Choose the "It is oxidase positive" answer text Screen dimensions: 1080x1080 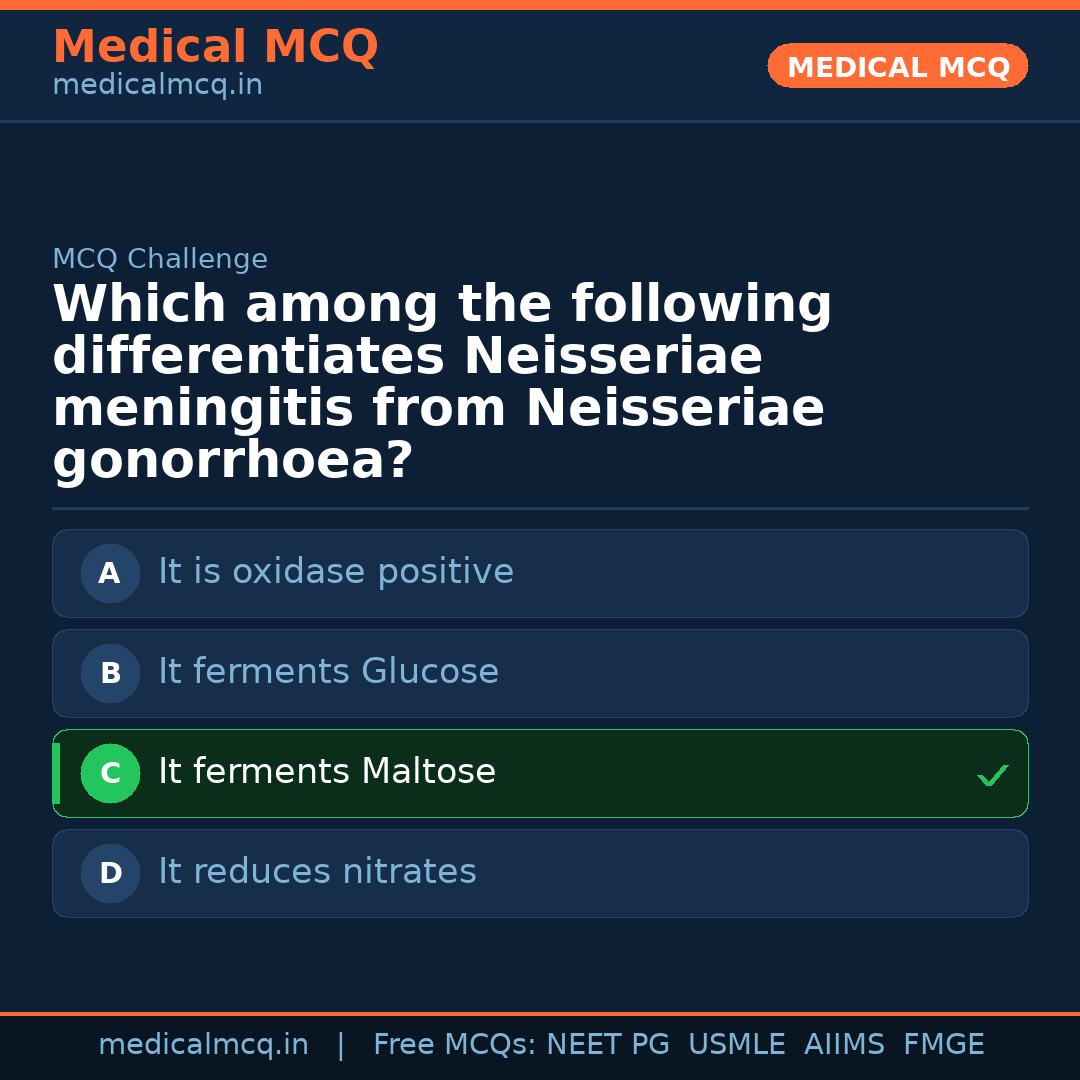point(336,572)
